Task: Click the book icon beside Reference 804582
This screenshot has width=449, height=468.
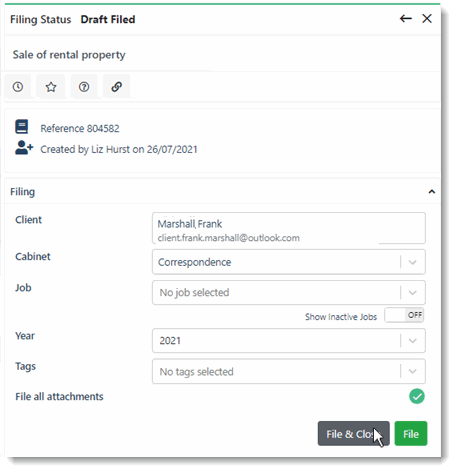Action: (22, 127)
